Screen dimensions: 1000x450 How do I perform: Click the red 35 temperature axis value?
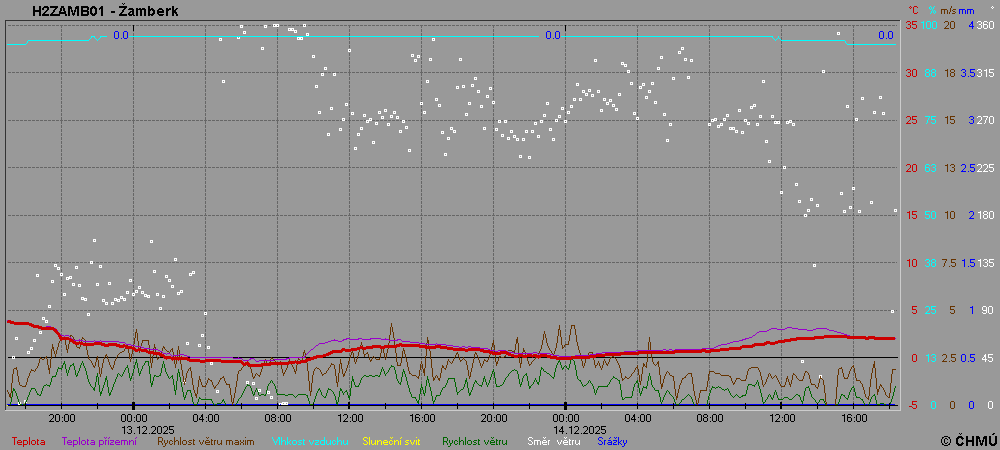tap(911, 25)
